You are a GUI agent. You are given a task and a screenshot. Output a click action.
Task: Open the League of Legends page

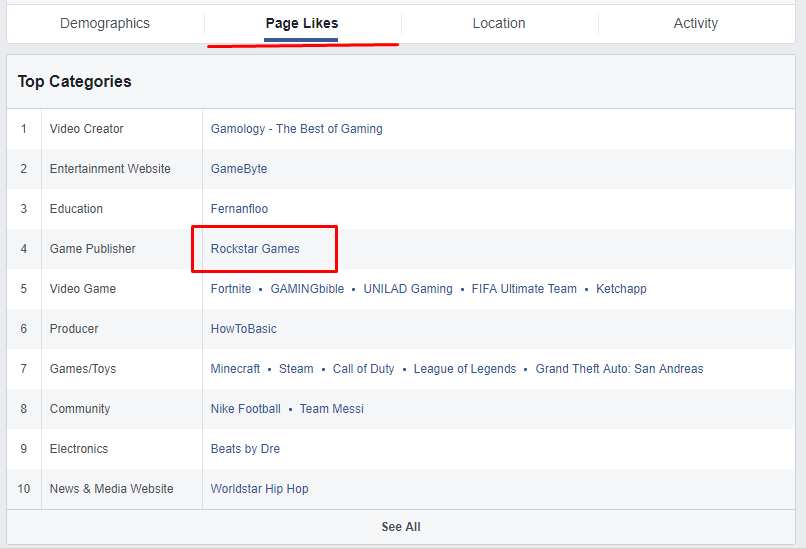pyautogui.click(x=465, y=369)
